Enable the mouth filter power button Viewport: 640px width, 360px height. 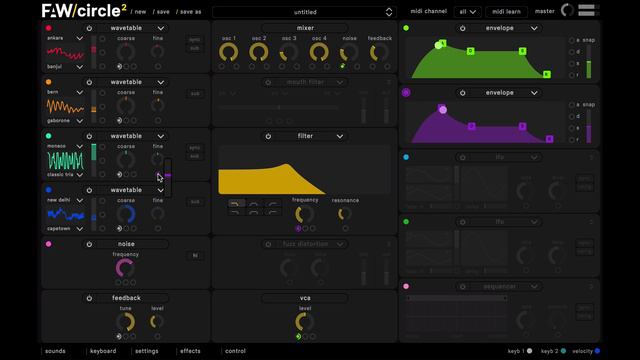(268, 82)
